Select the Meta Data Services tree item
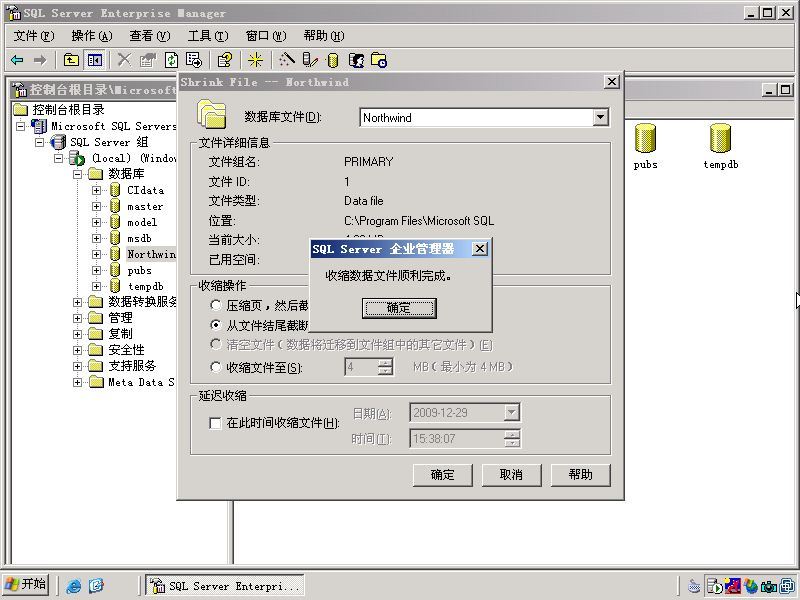This screenshot has height=600, width=800. click(x=141, y=382)
